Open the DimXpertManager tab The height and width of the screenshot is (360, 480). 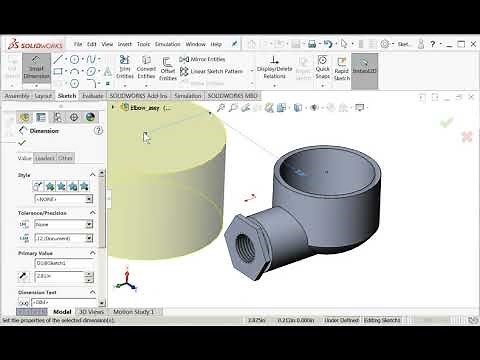click(x=74, y=117)
